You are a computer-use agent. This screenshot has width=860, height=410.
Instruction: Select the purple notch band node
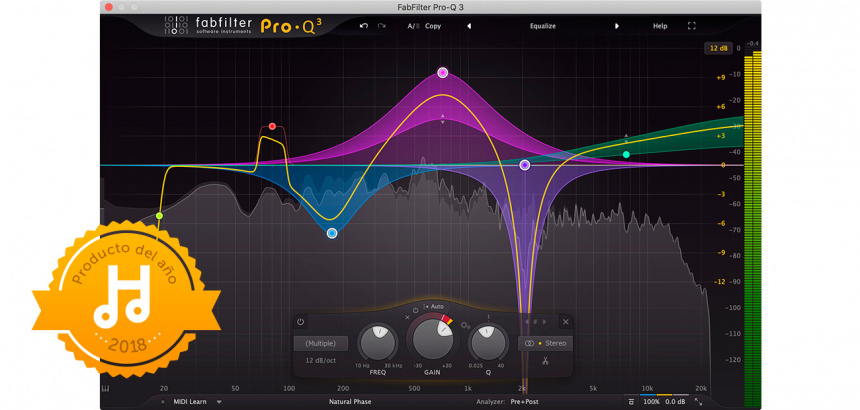point(525,165)
